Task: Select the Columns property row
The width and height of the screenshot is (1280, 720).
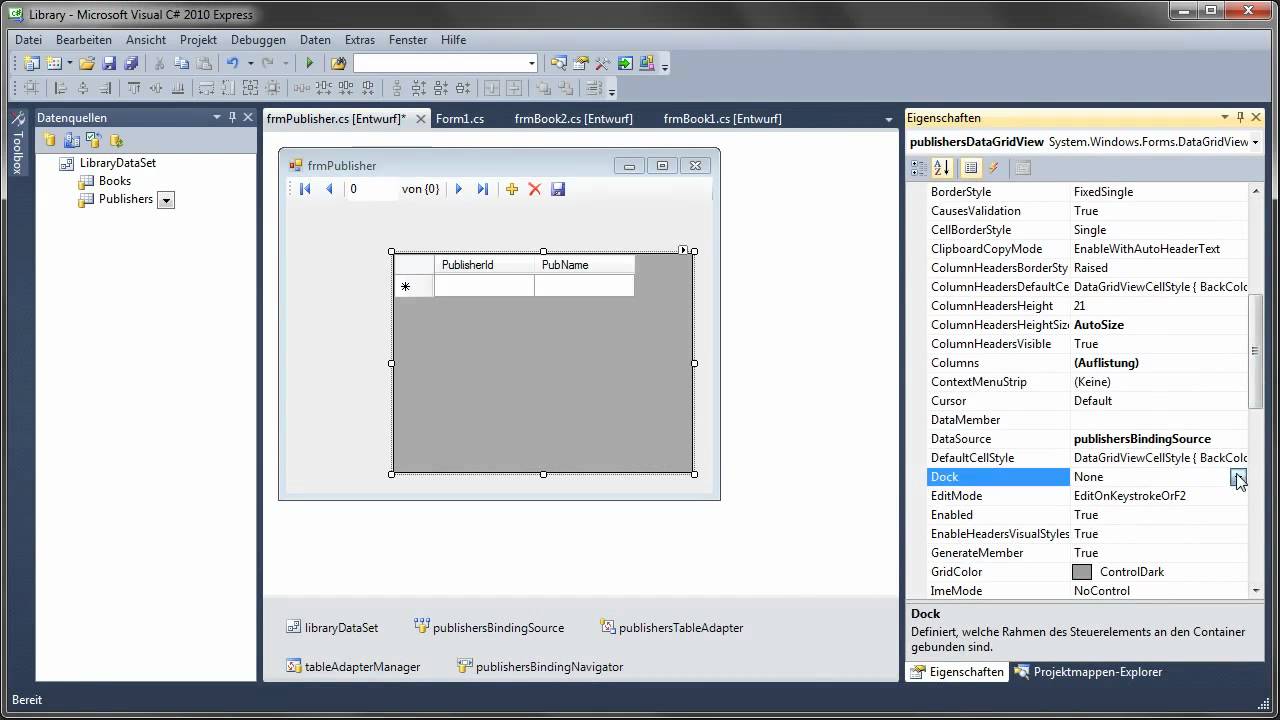Action: [1088, 363]
